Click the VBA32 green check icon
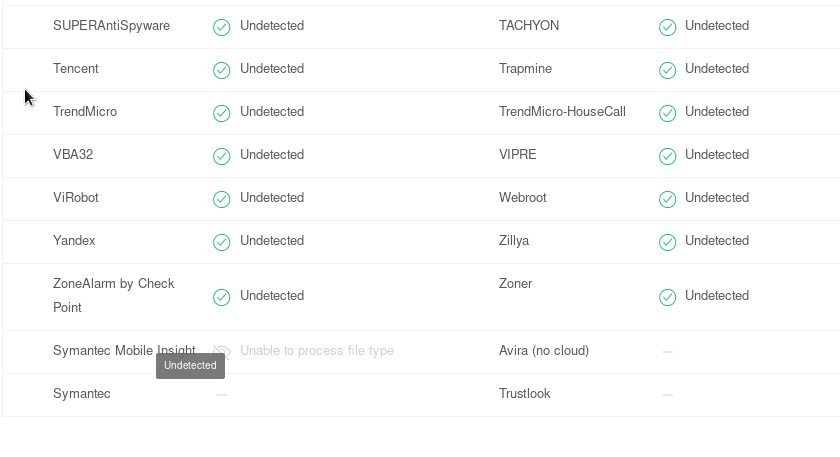The image size is (840, 457). [x=221, y=156]
